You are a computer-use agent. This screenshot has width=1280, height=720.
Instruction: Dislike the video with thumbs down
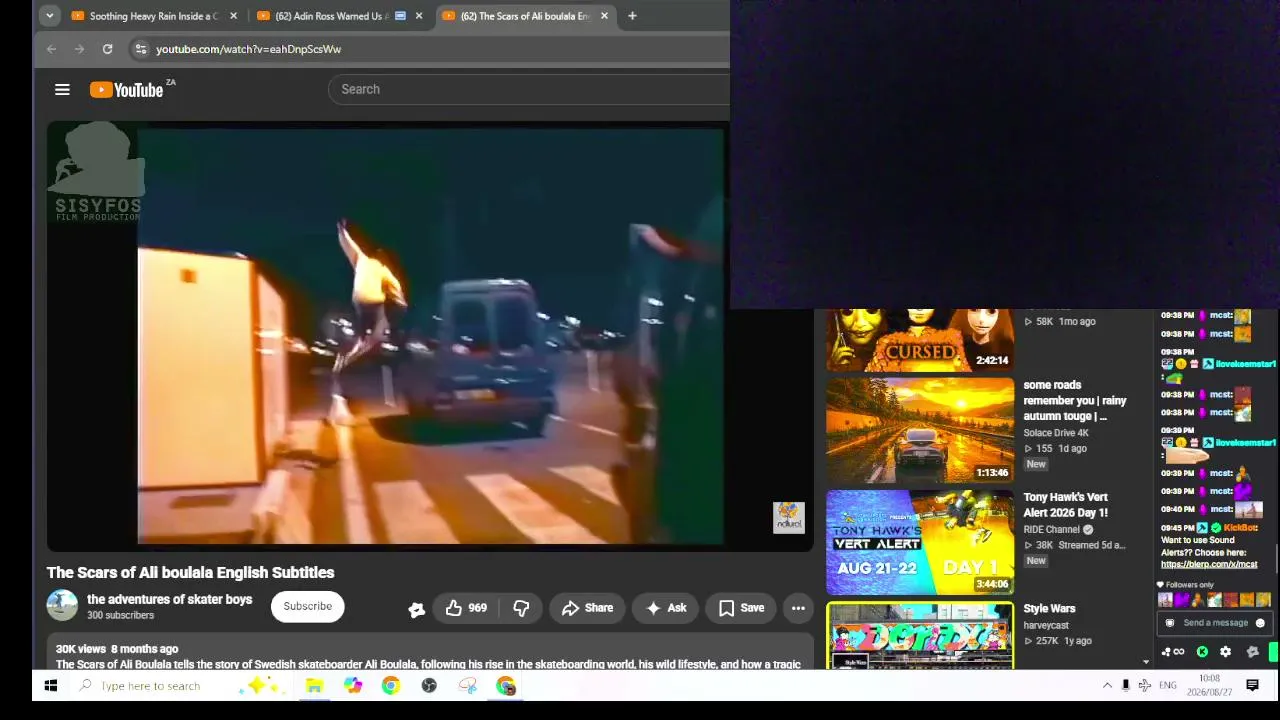coord(521,608)
